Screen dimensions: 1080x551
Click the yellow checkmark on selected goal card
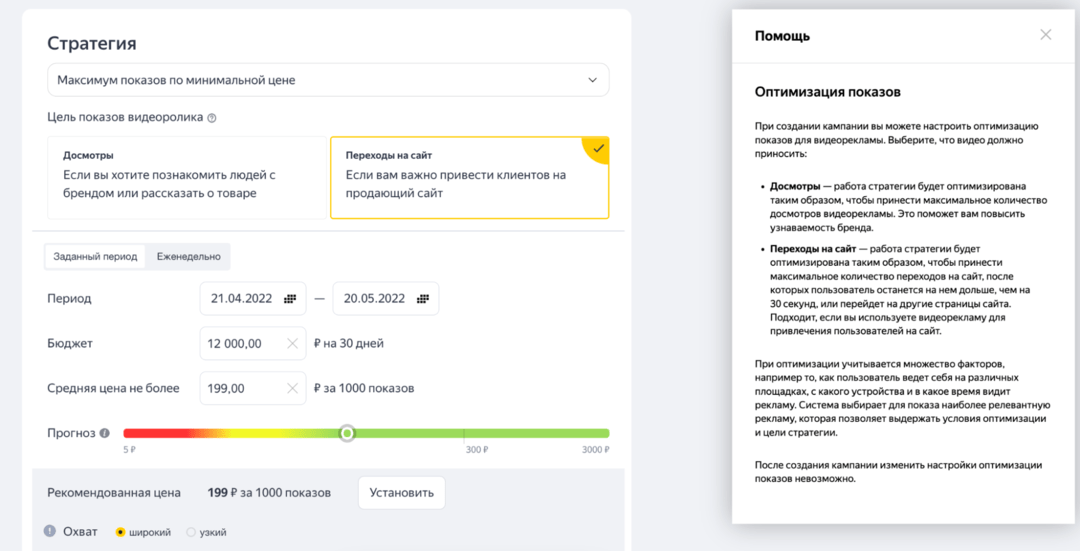coord(599,148)
